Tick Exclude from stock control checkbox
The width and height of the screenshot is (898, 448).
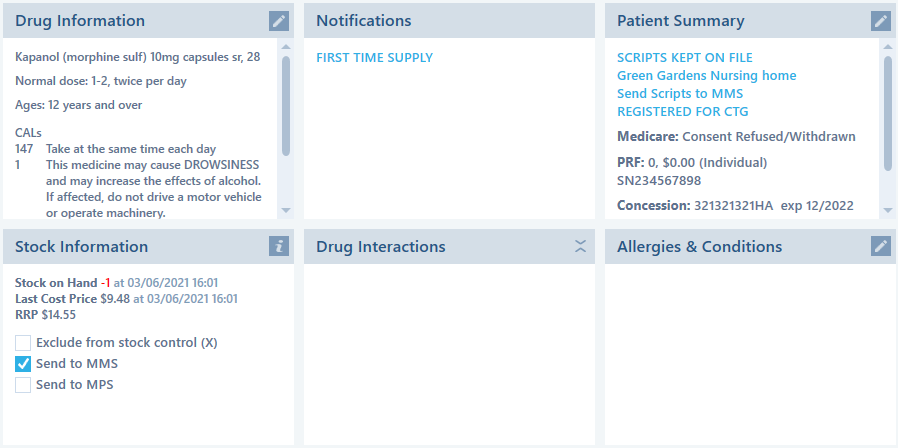[23, 343]
